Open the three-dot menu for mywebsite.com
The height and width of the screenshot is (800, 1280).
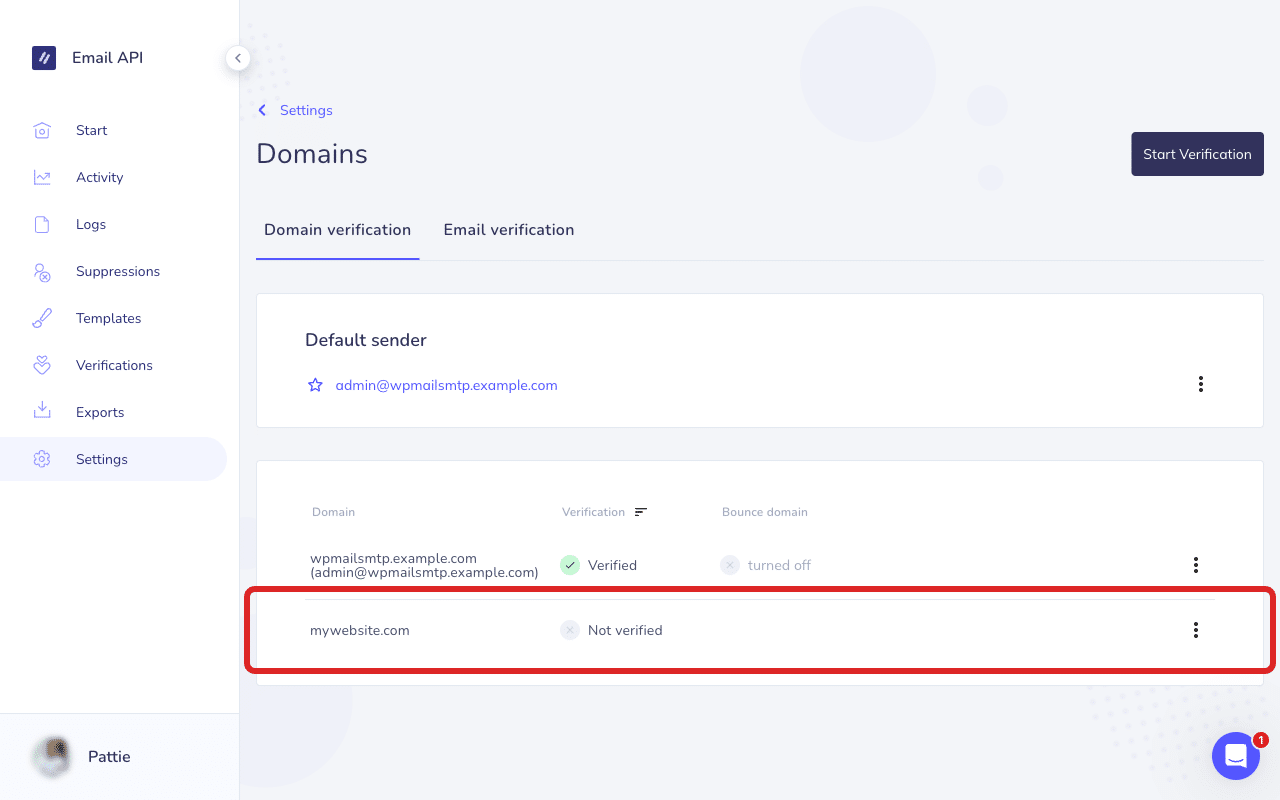click(x=1195, y=630)
